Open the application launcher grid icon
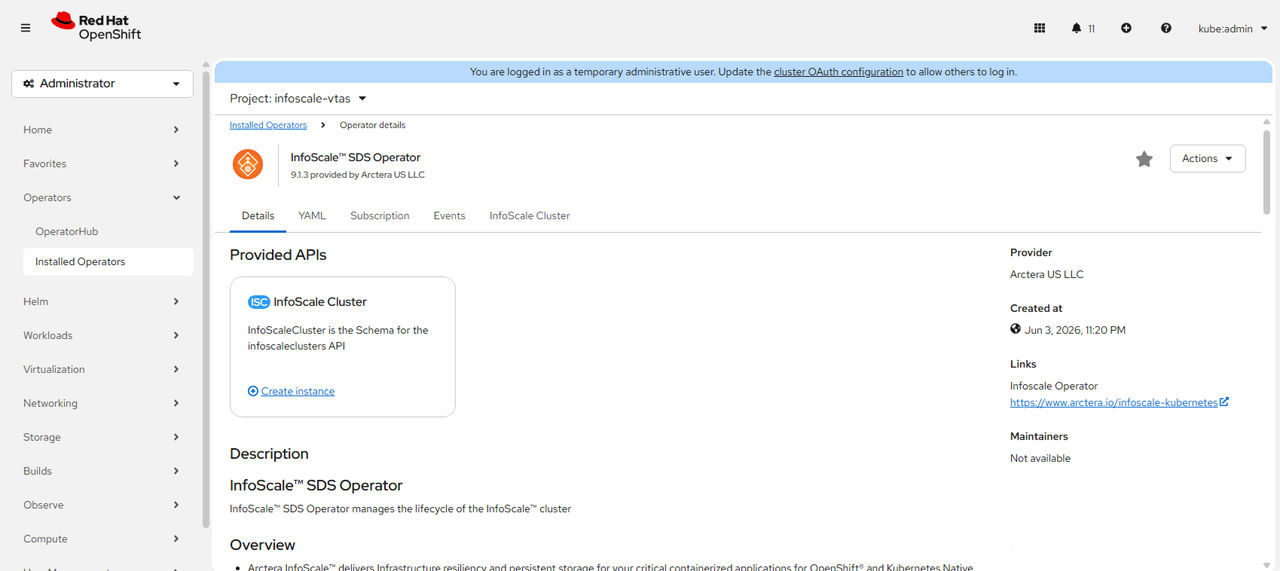The height and width of the screenshot is (571, 1280). 1039,28
